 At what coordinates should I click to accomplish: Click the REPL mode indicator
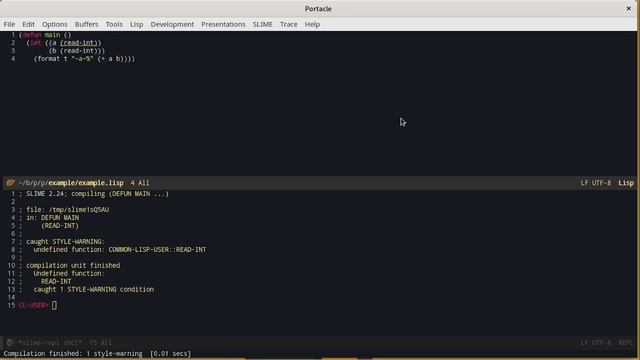[x=625, y=342]
